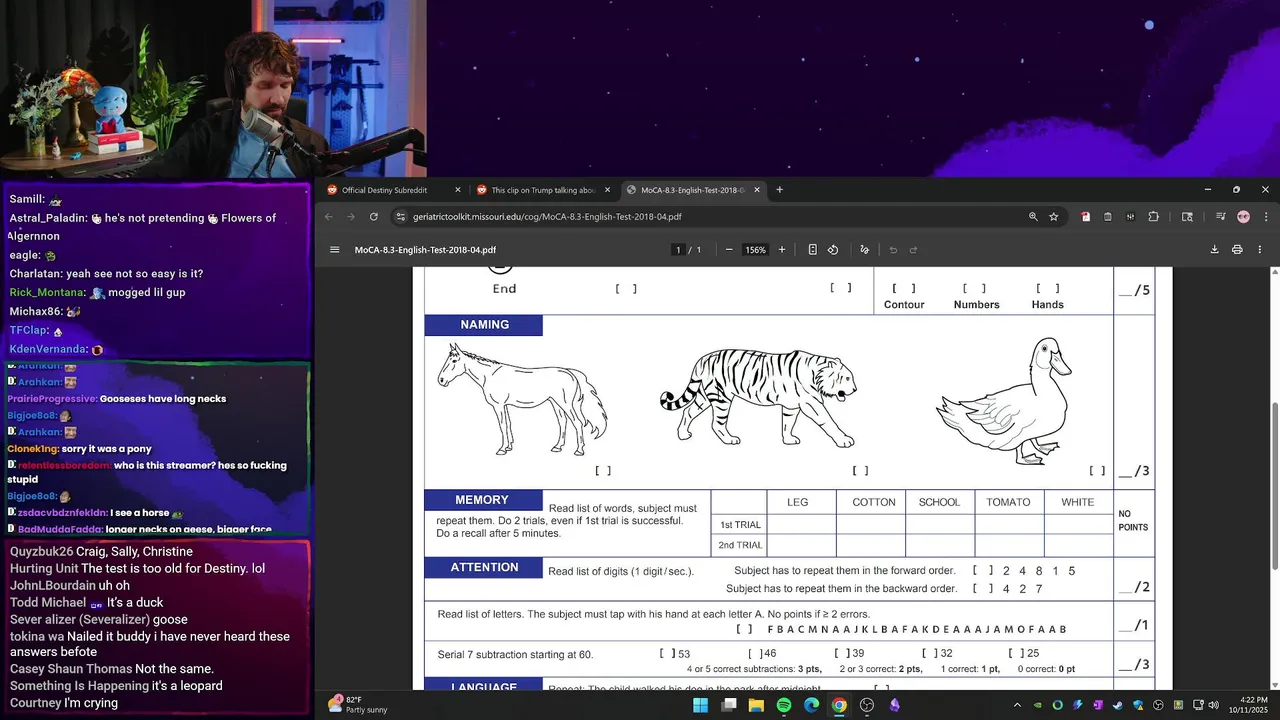The image size is (1280, 720).
Task: Check the Numbers bracket
Action: pyautogui.click(x=975, y=288)
